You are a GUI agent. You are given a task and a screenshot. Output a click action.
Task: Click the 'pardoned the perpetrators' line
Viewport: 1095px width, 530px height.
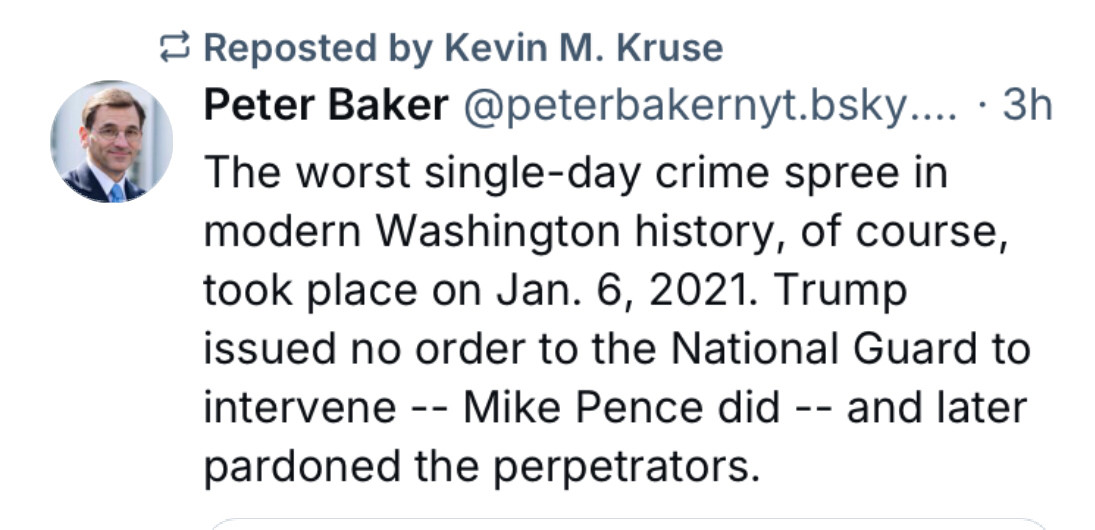click(x=481, y=468)
